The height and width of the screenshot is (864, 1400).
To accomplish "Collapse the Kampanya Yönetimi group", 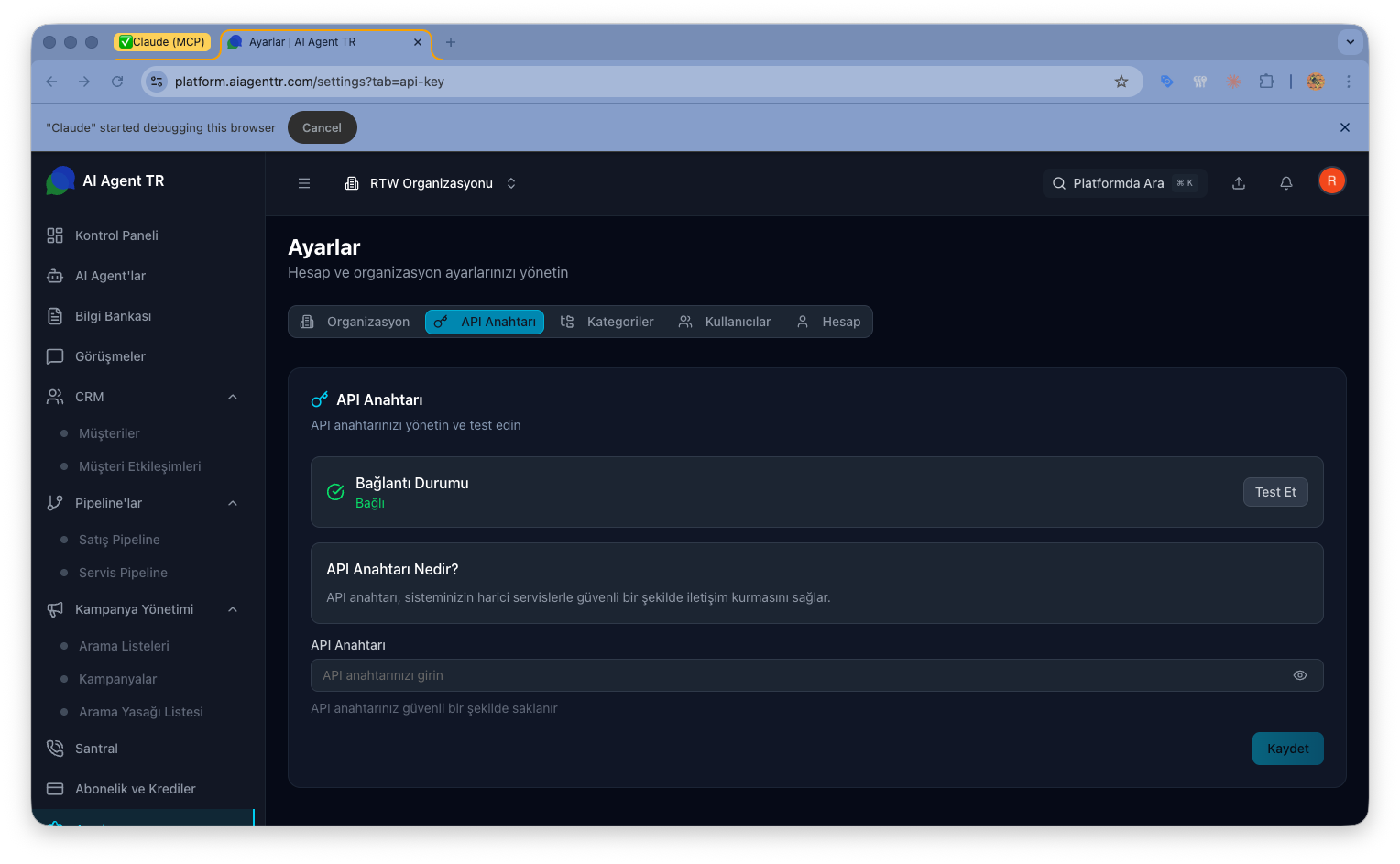I will coord(233,609).
